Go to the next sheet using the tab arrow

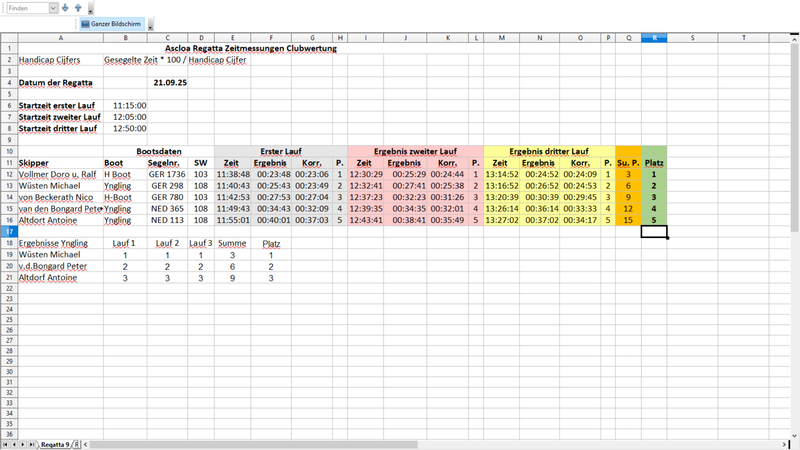pyautogui.click(x=23, y=443)
